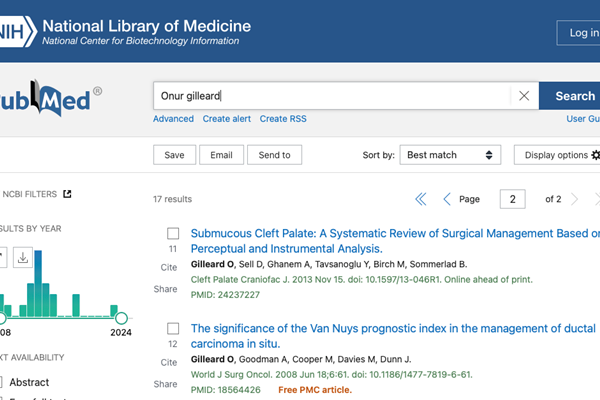This screenshot has height=400, width=600.
Task: Click the Free PMC article label
Action: pos(315,390)
